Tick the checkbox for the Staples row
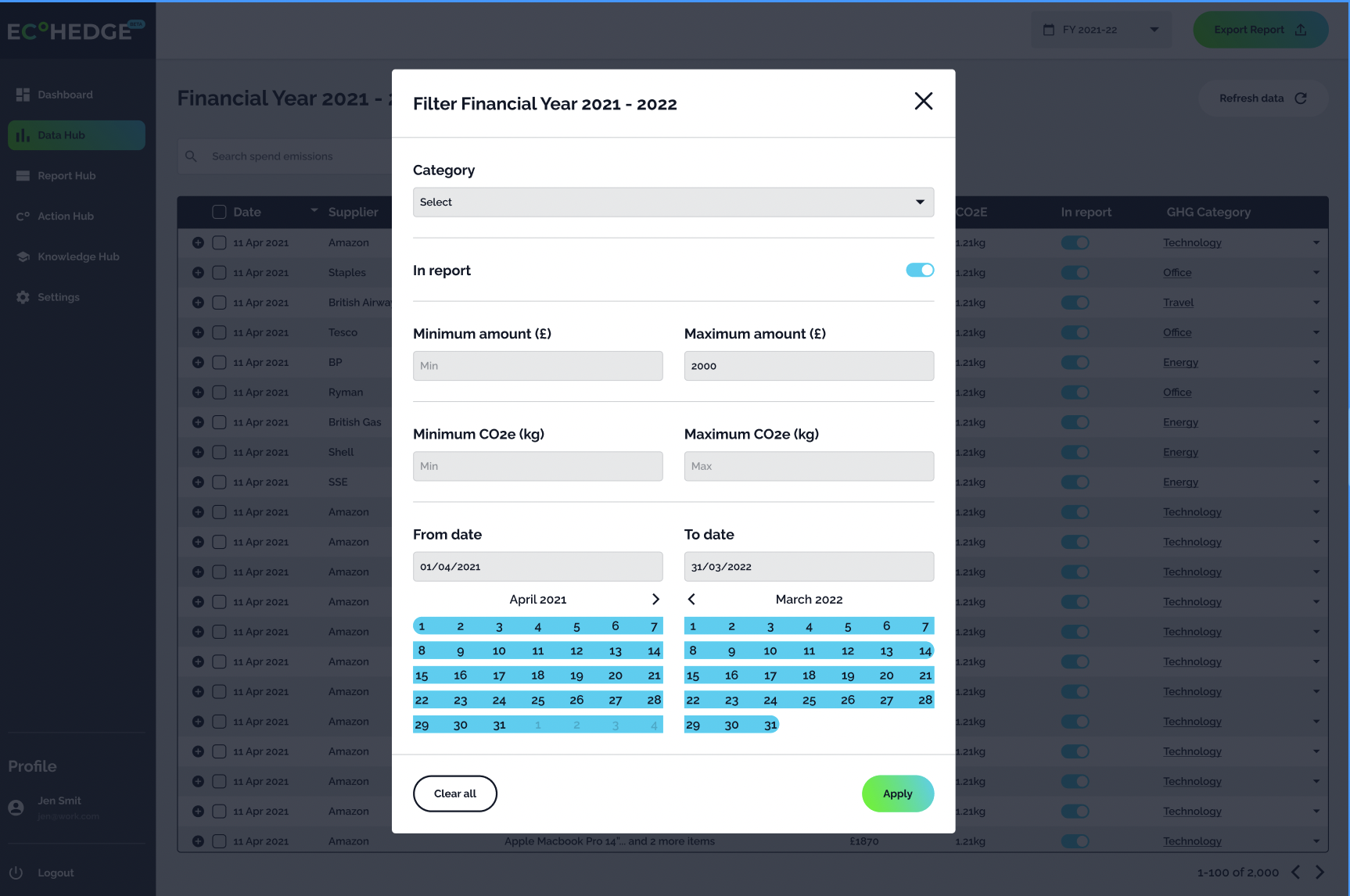 [219, 273]
